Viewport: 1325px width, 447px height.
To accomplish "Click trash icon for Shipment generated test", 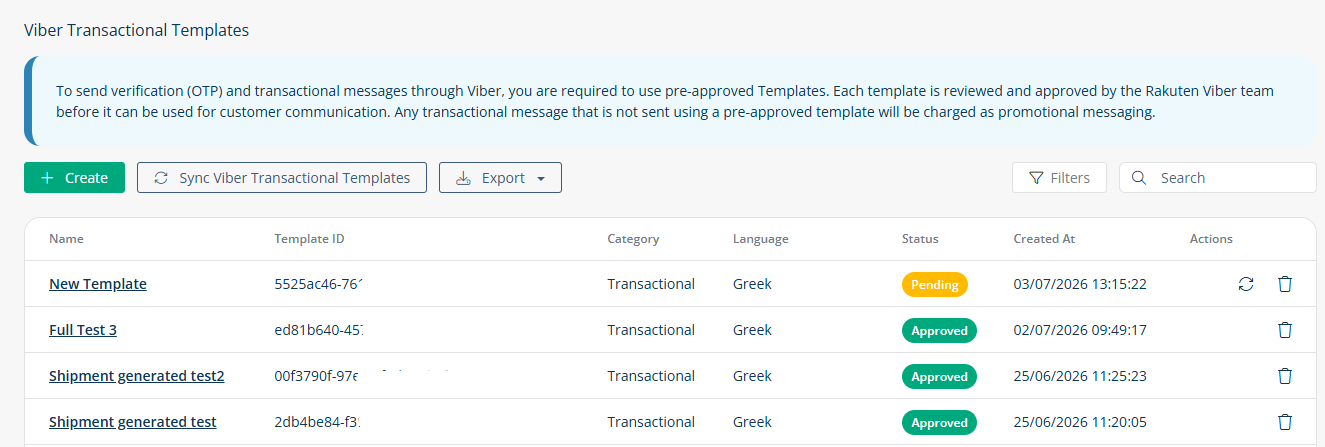I will click(x=1285, y=422).
